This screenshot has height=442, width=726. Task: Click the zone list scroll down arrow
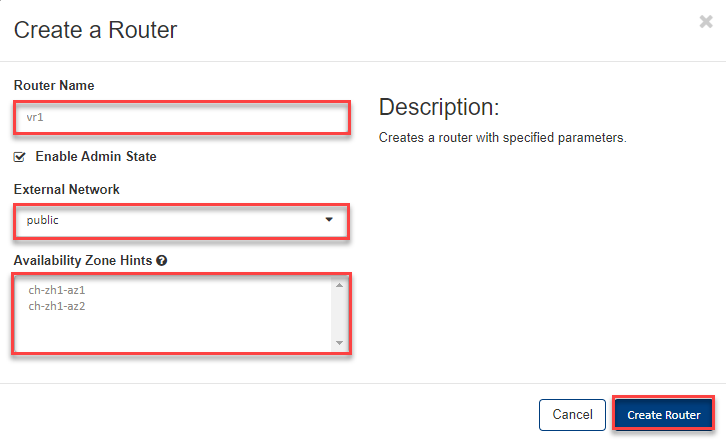coord(339,343)
